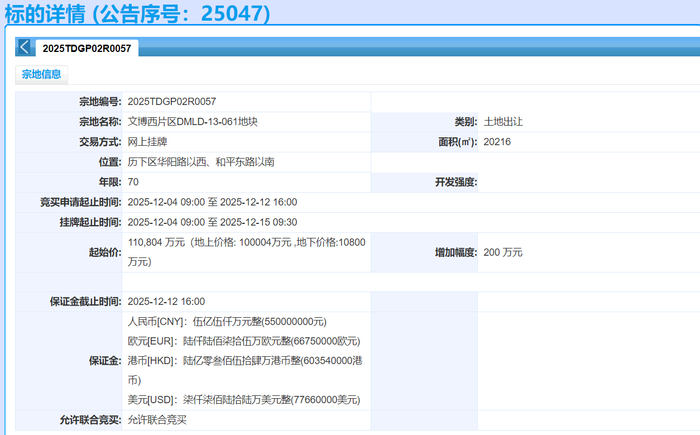Click the 增加幅度 value 200 万元
This screenshot has width=700, height=435.
[503, 252]
